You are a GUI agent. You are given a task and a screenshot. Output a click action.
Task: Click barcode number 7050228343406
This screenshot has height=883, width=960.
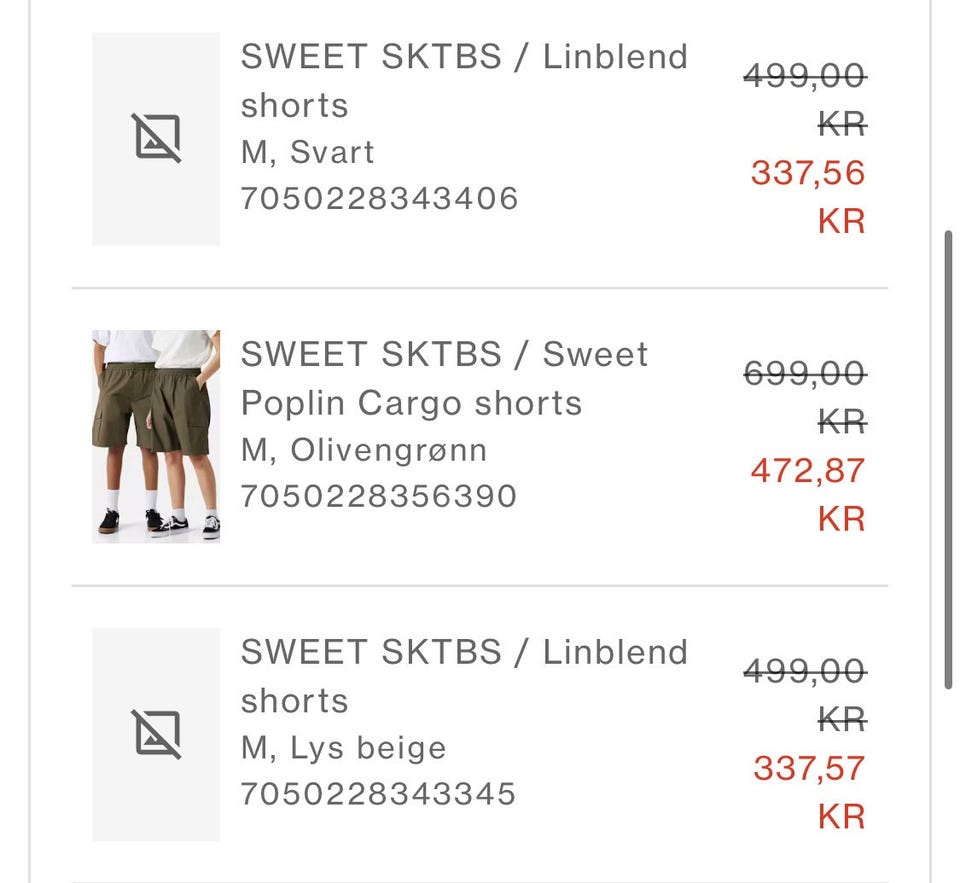(x=380, y=198)
